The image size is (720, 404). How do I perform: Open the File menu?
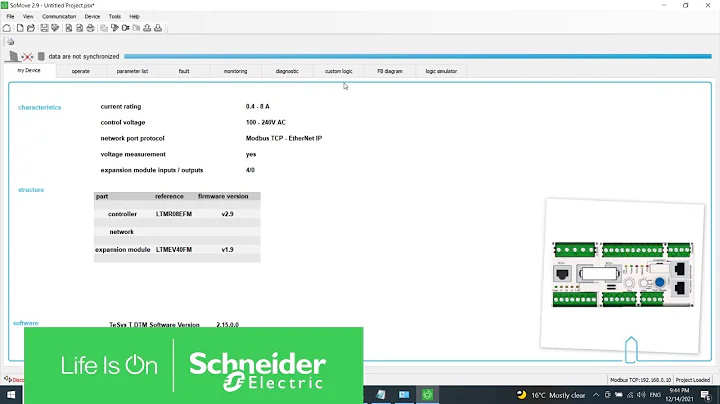(10, 17)
